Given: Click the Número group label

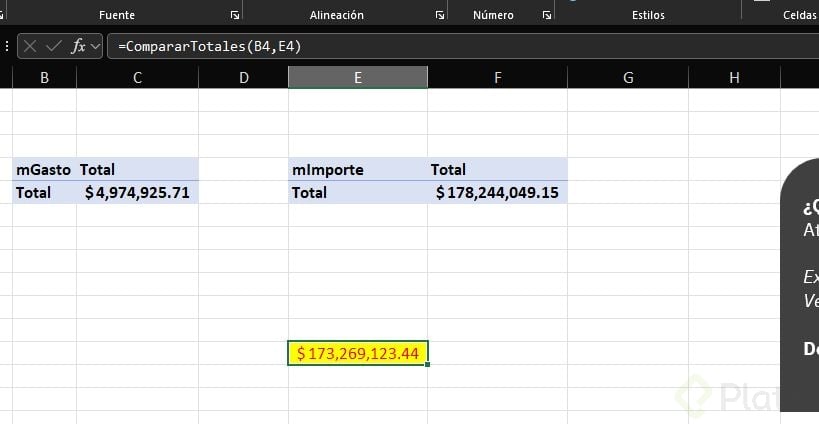Looking at the screenshot, I should click(x=493, y=15).
